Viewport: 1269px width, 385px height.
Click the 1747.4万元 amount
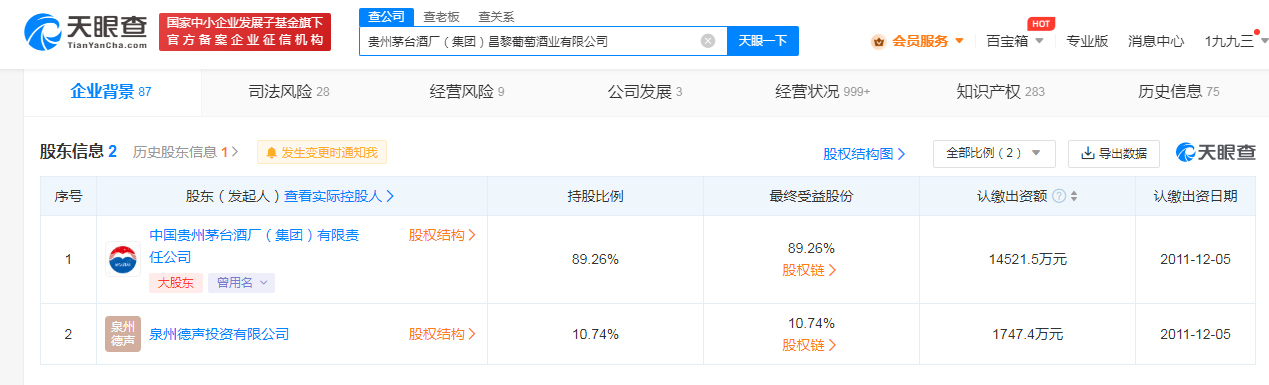[1027, 334]
